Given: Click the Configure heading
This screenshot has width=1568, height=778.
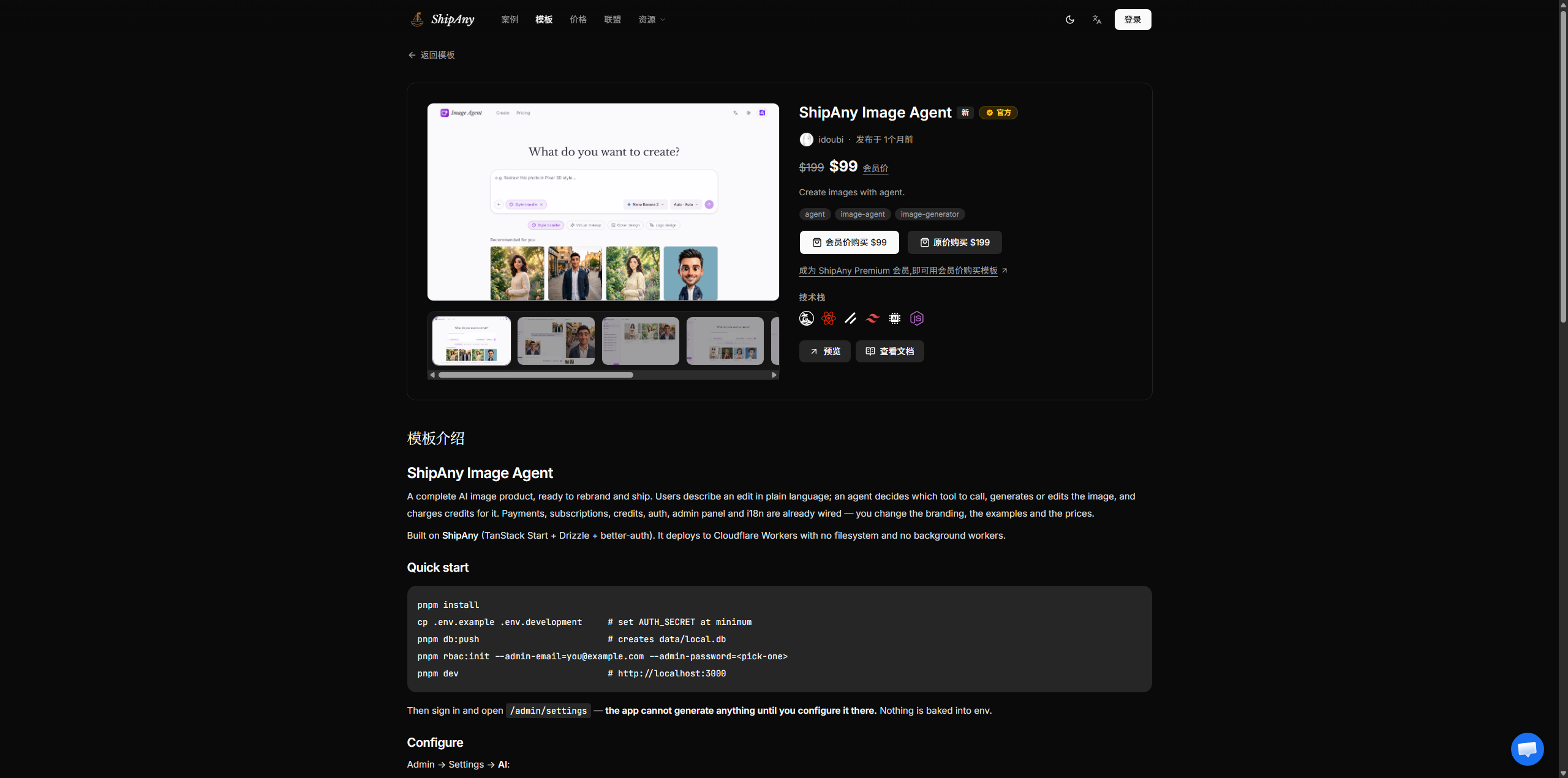Looking at the screenshot, I should coord(435,742).
